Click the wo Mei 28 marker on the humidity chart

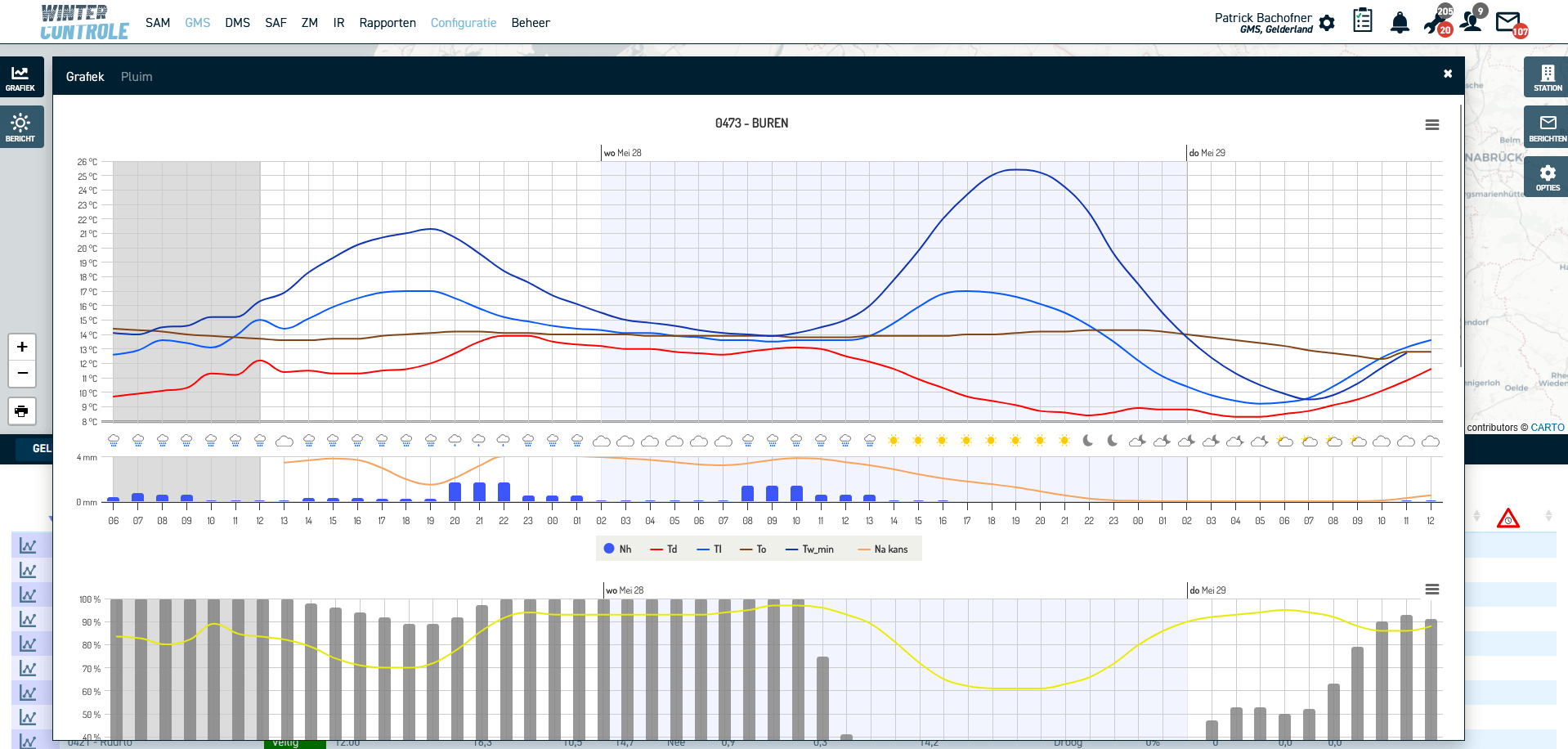click(x=625, y=590)
